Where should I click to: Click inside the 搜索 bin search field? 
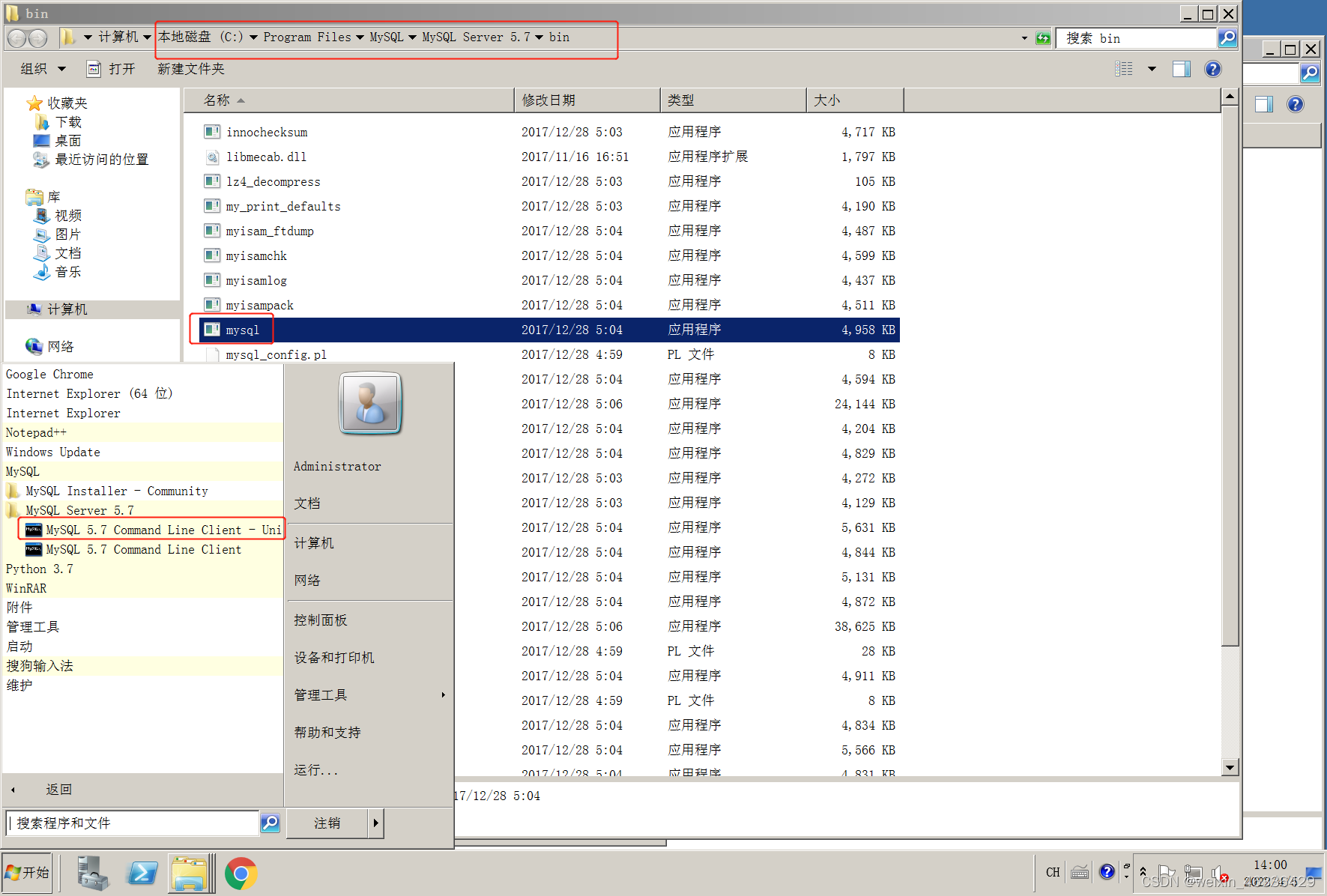point(1136,38)
